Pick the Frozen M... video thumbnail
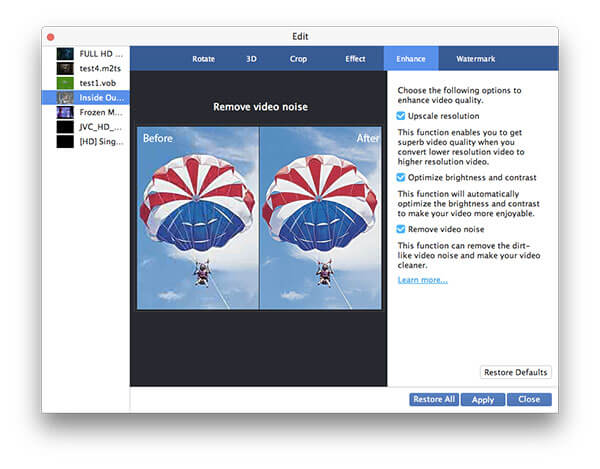Screen dimensions: 600x469 pyautogui.click(x=65, y=113)
